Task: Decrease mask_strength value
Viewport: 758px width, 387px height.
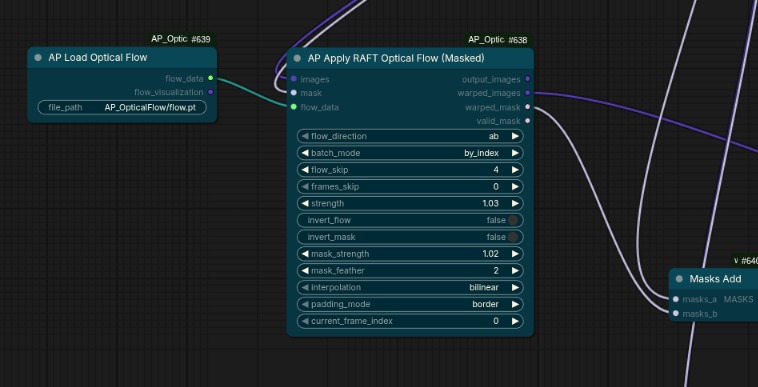Action: pyautogui.click(x=305, y=254)
